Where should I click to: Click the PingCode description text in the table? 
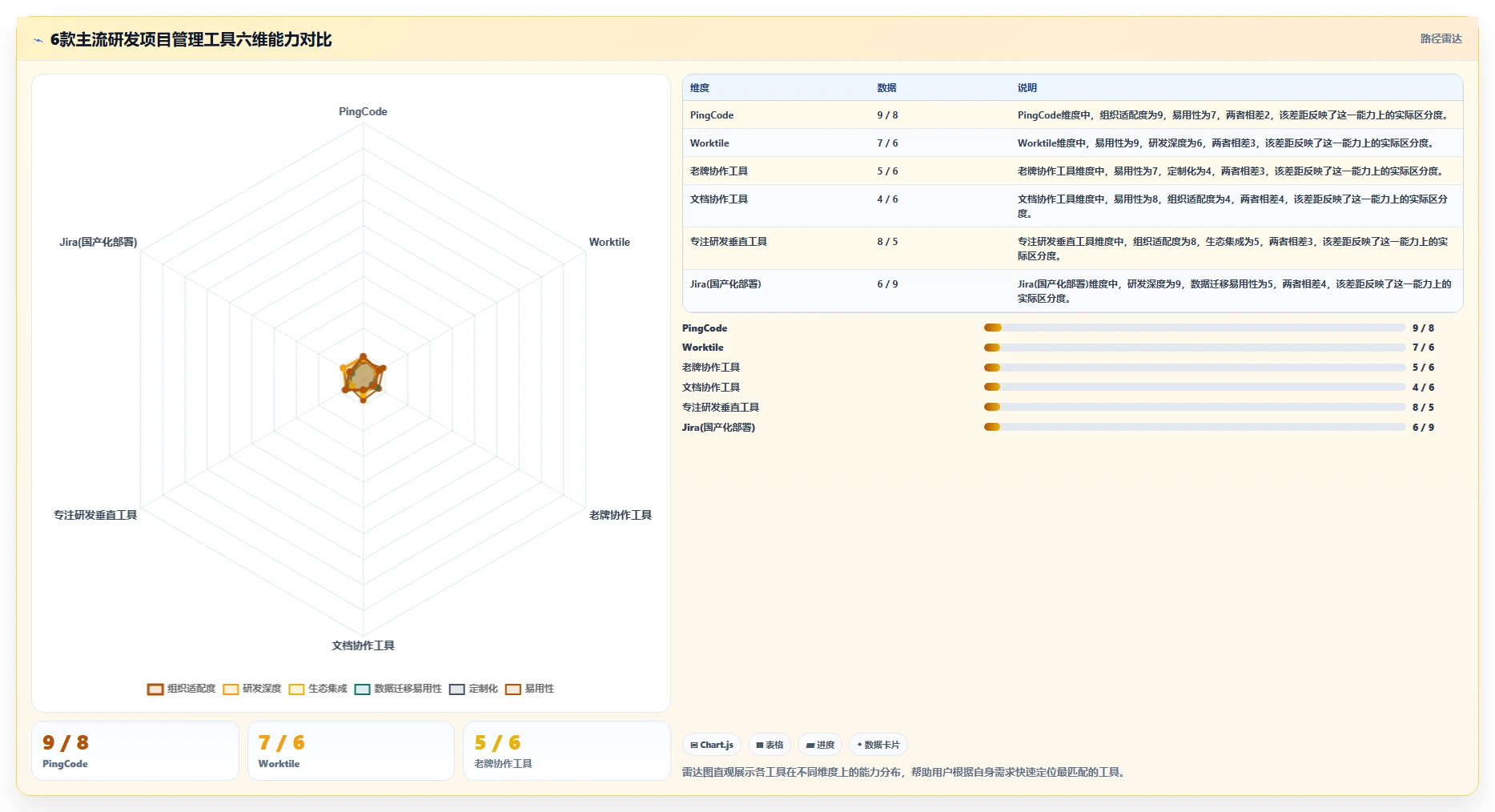click(1233, 115)
